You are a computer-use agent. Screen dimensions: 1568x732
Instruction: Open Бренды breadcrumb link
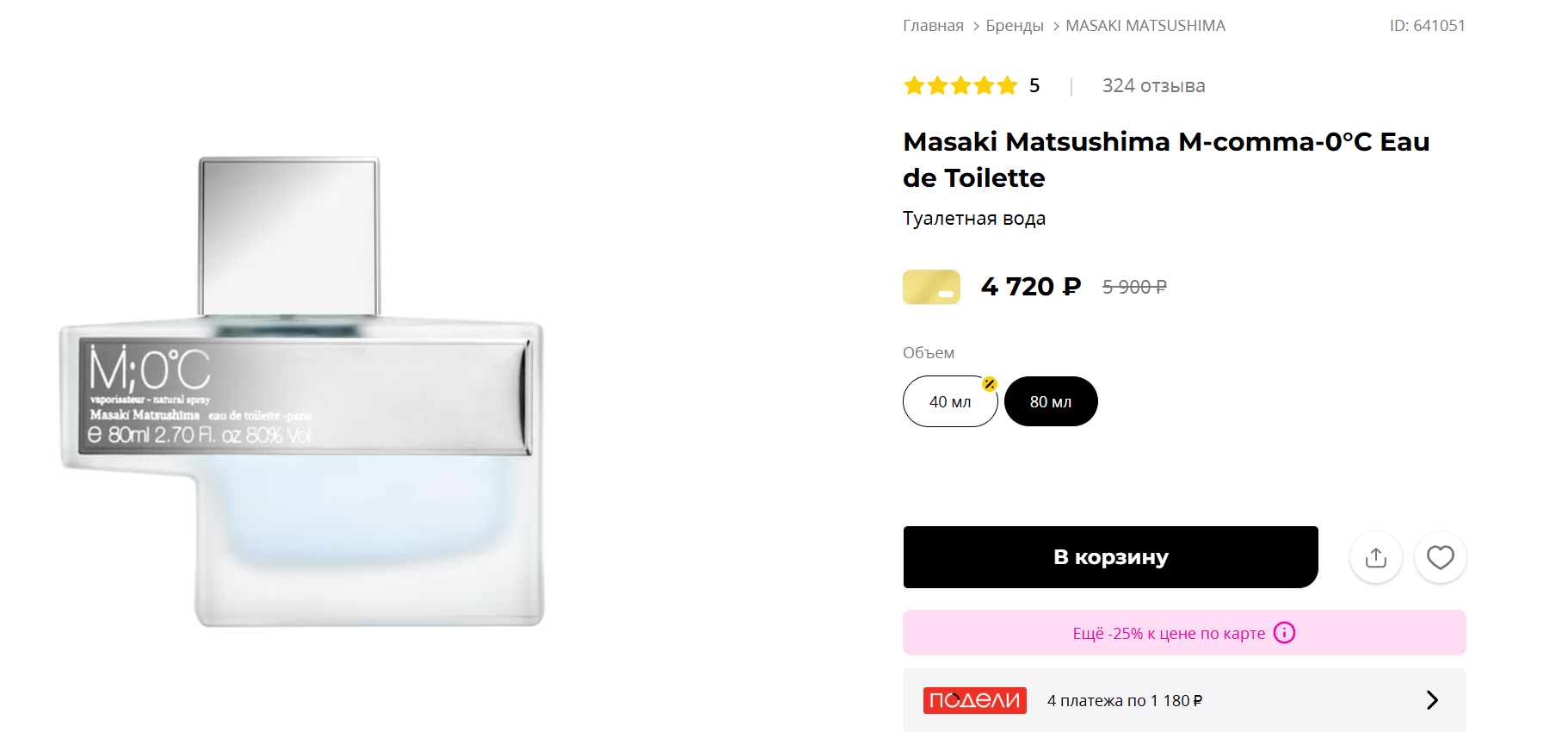coord(1015,26)
